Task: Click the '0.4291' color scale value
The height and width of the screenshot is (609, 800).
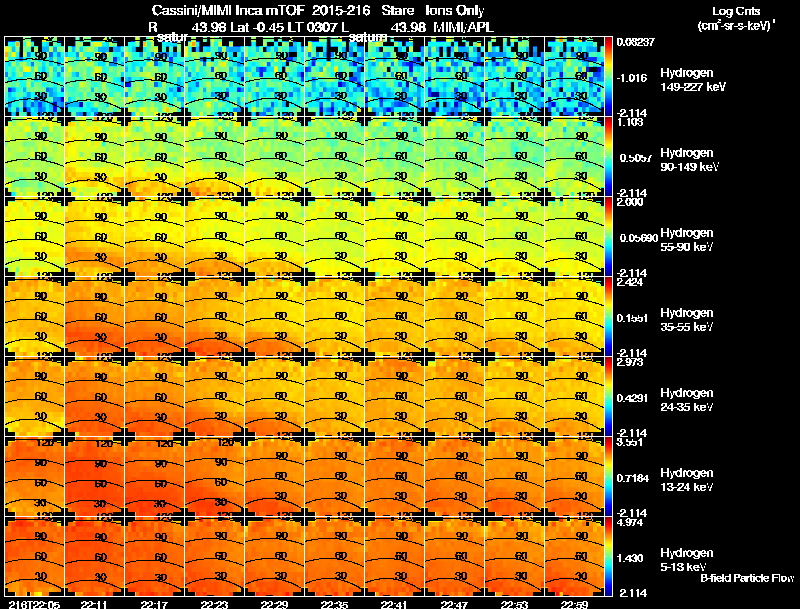Action: 632,398
